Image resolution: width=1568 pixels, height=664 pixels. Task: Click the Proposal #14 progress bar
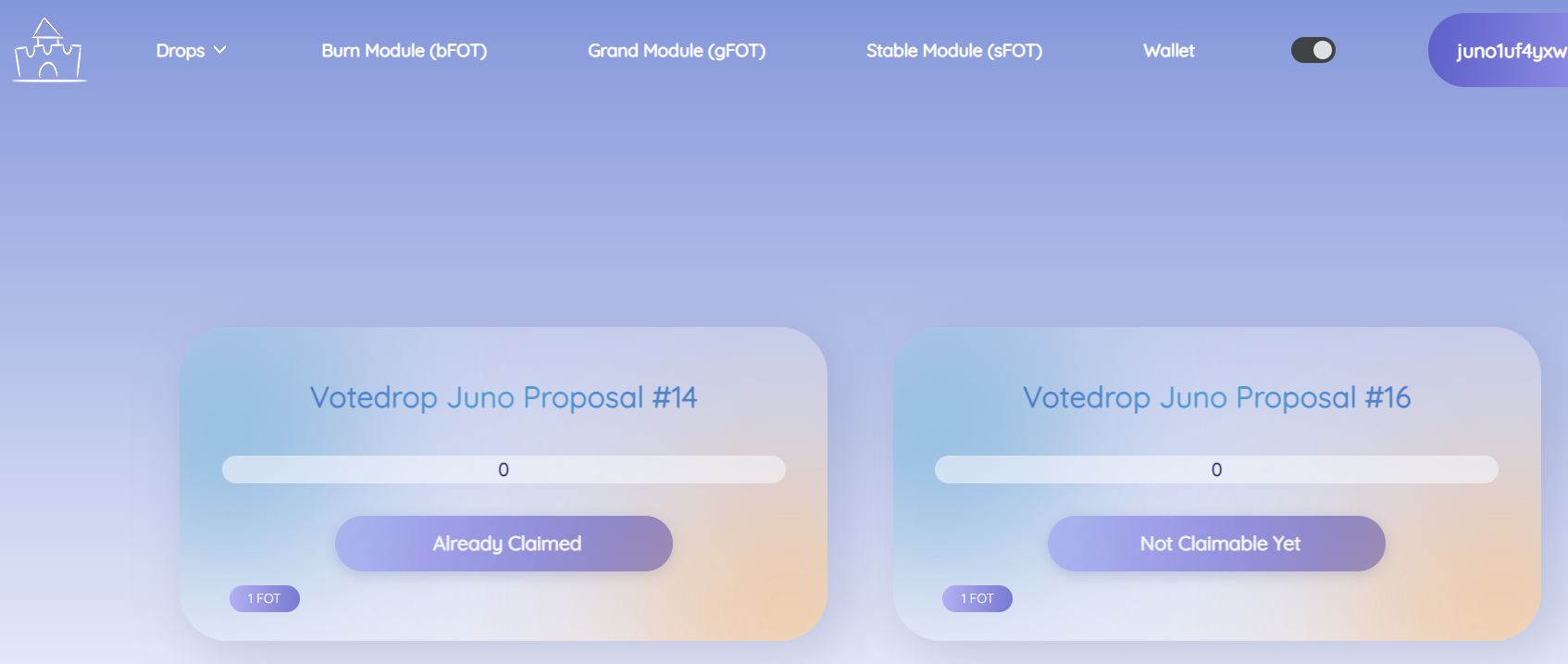point(504,470)
